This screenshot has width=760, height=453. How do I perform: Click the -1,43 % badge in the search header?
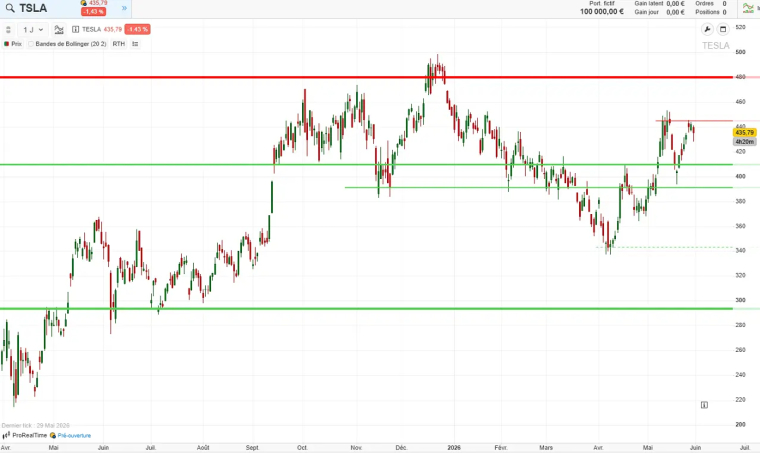tap(93, 12)
